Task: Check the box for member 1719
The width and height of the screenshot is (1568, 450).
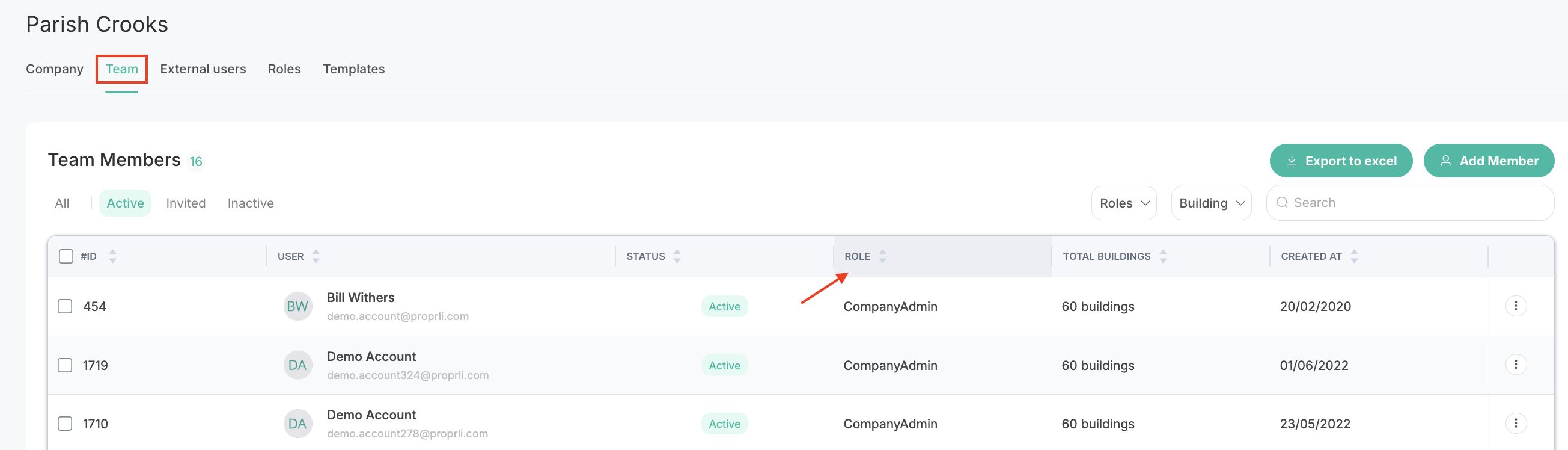Action: click(x=65, y=365)
